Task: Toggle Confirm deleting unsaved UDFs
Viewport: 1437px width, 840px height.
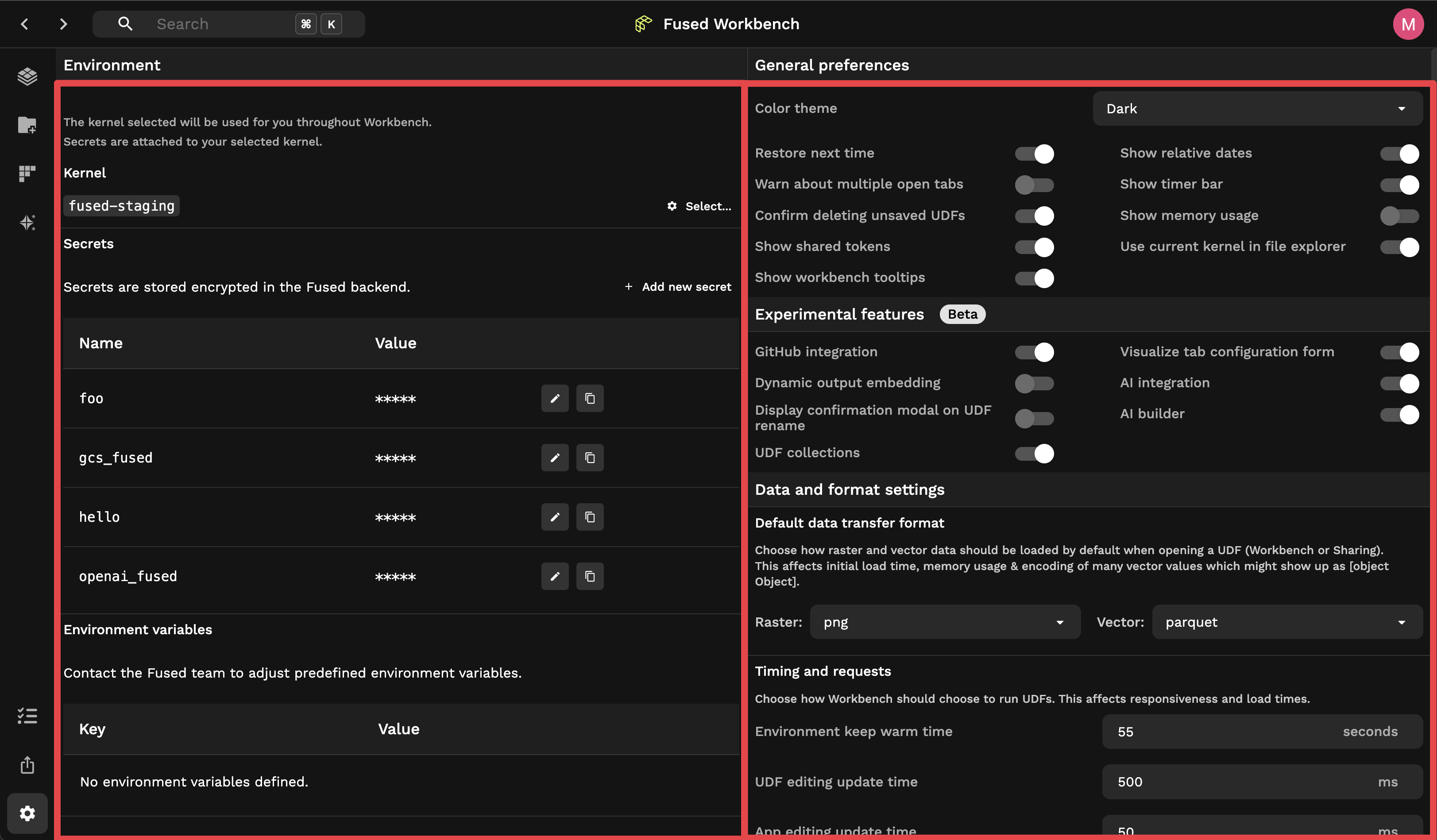Action: click(1034, 216)
